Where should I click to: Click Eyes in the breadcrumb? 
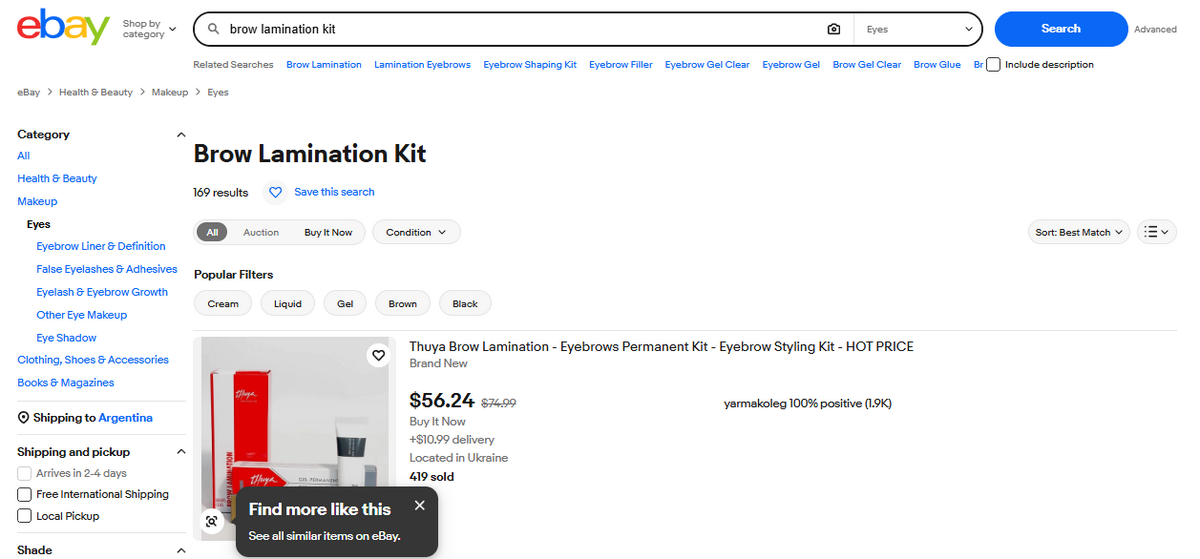click(x=218, y=92)
